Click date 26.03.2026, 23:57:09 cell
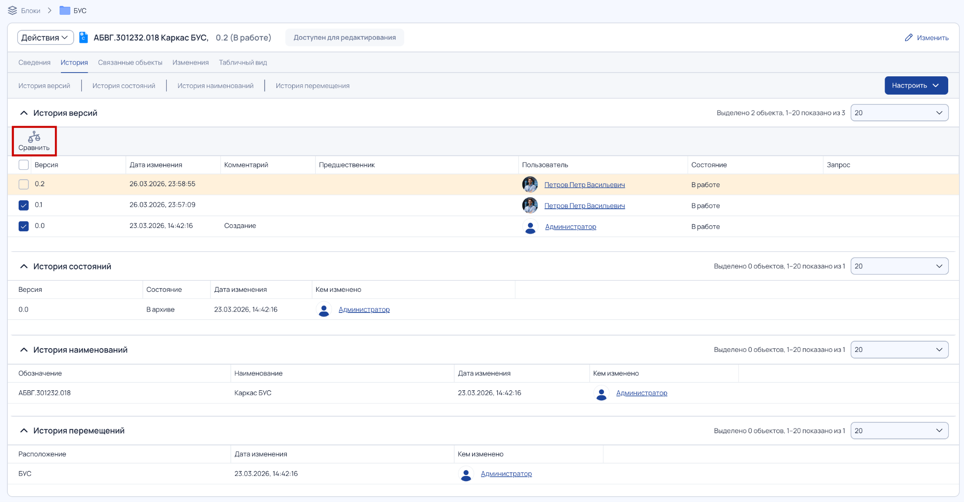This screenshot has width=964, height=502. point(162,205)
